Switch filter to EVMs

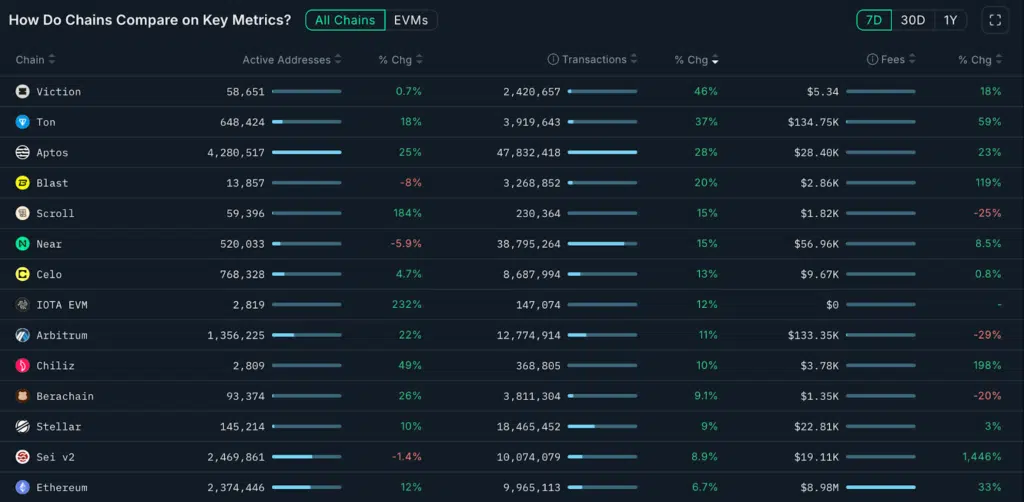411,20
